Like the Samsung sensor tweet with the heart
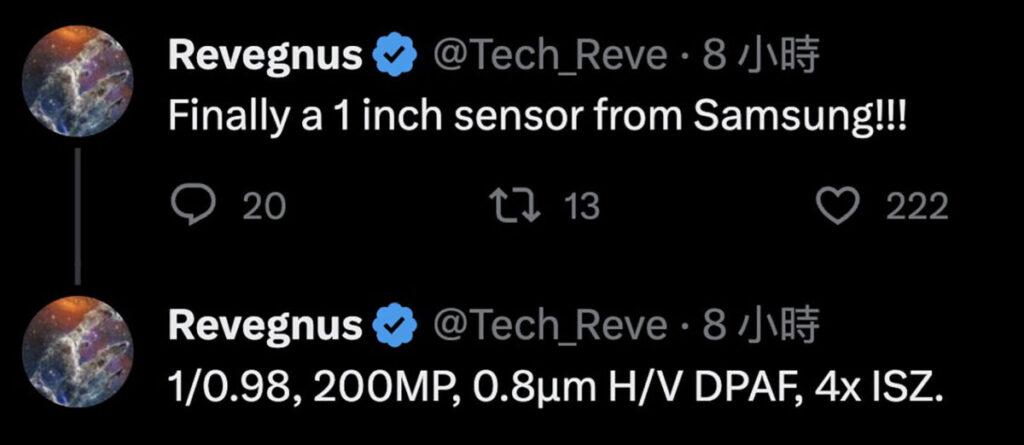 839,205
